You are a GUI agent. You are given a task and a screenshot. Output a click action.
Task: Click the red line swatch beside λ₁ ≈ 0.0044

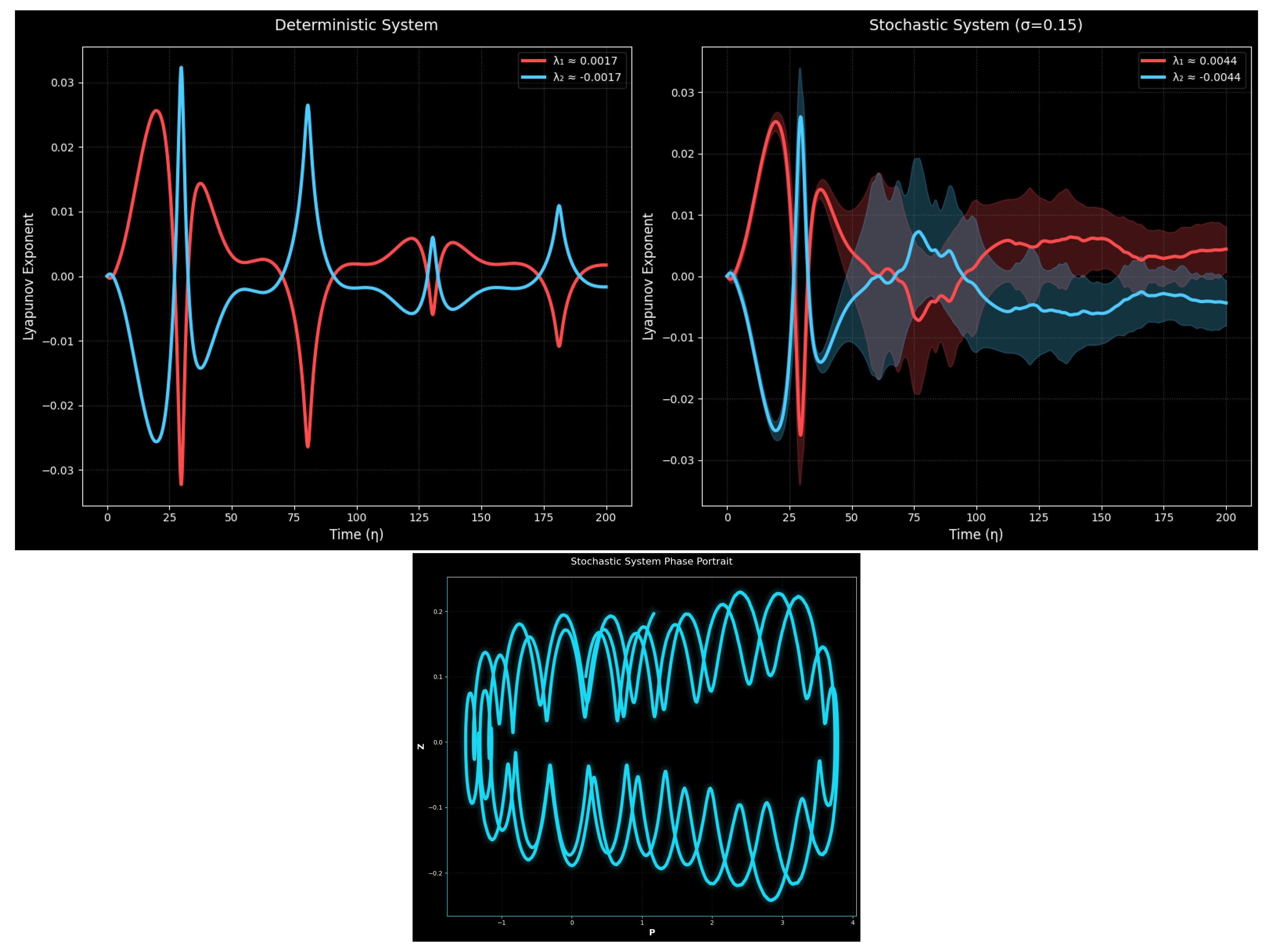(1153, 61)
